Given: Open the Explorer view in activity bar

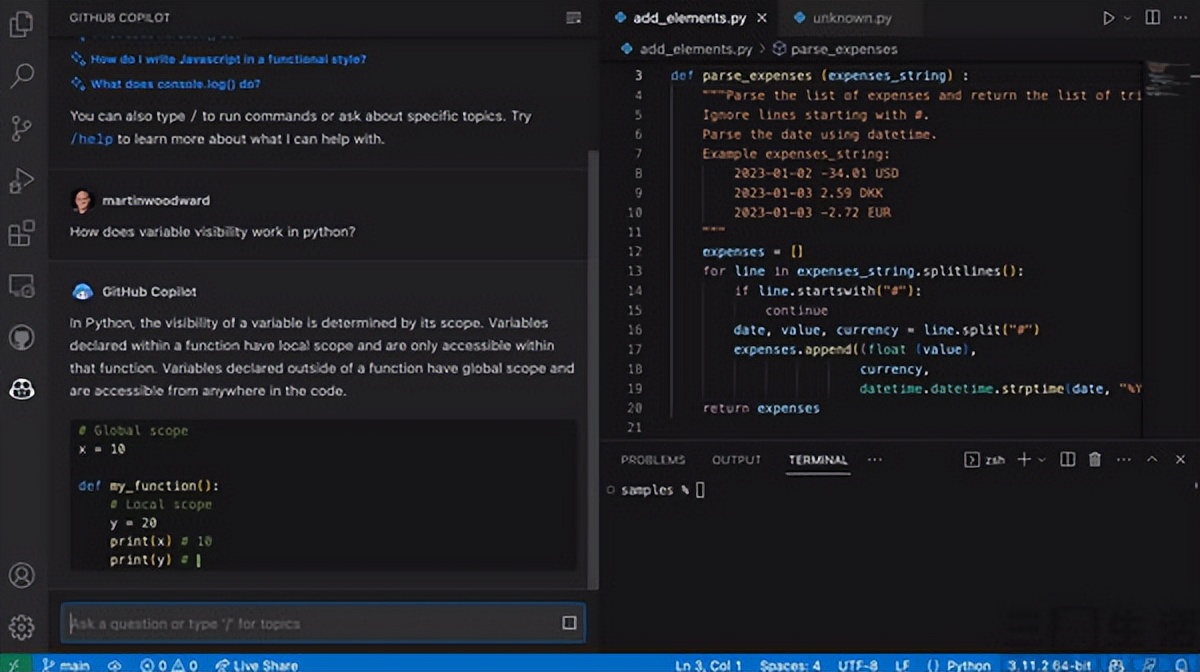Looking at the screenshot, I should pos(21,25).
